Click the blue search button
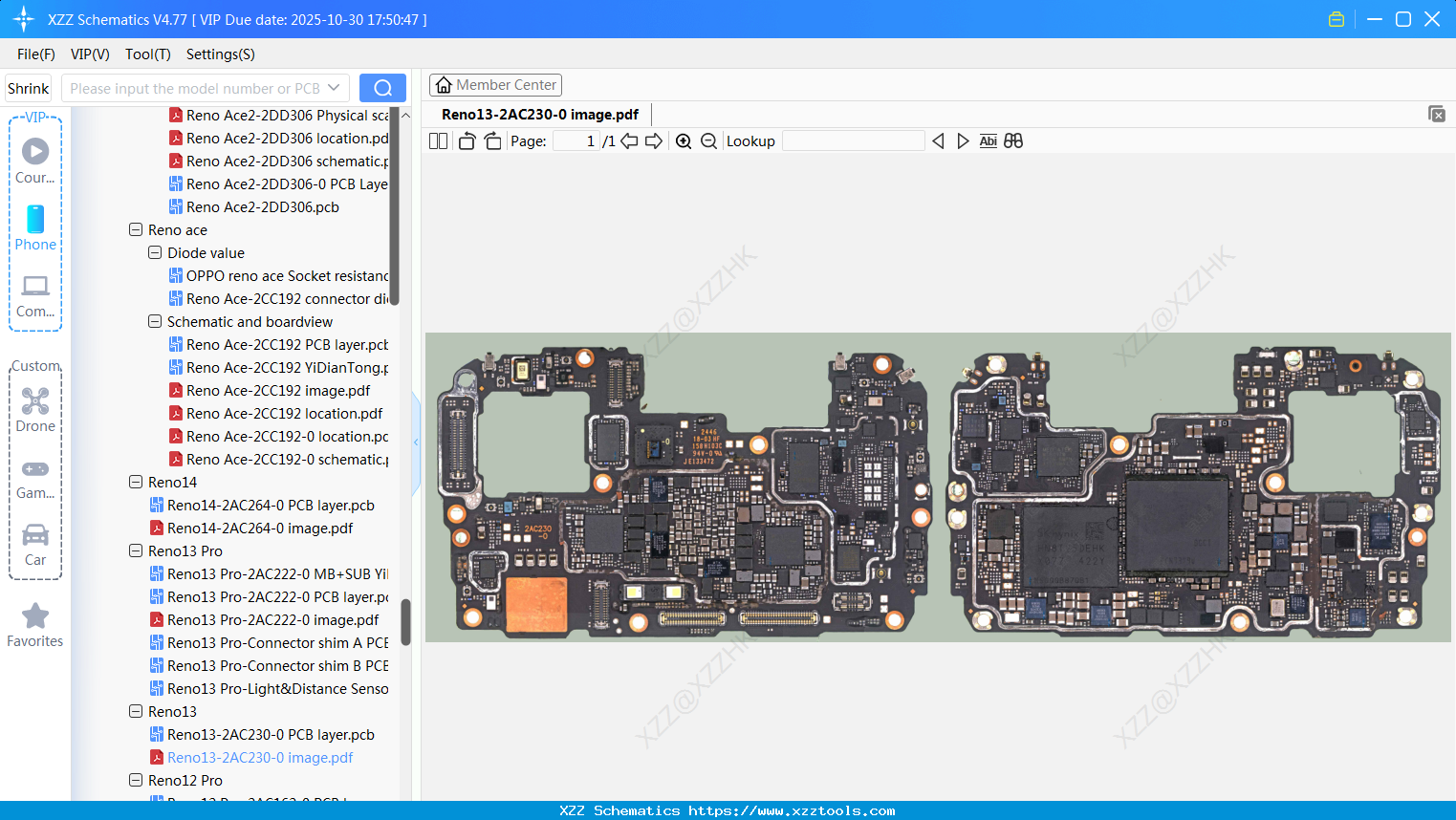 [x=382, y=88]
